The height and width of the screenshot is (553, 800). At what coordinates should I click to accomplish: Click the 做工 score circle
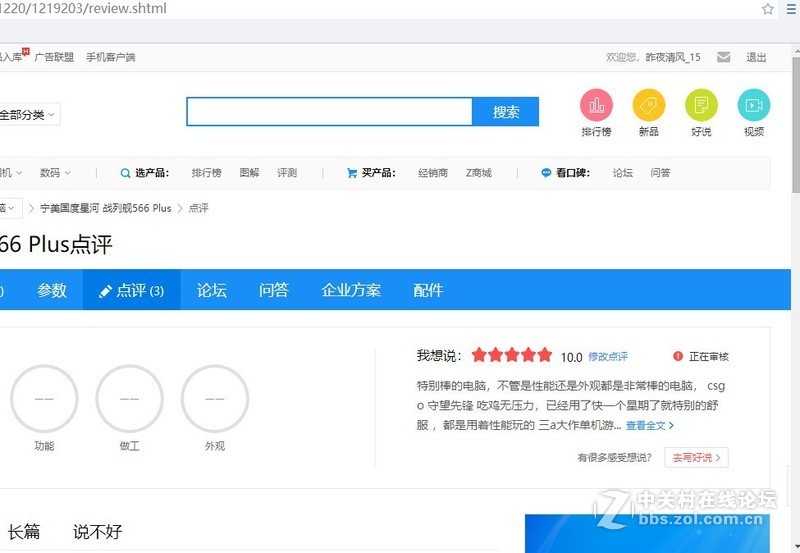coord(130,399)
